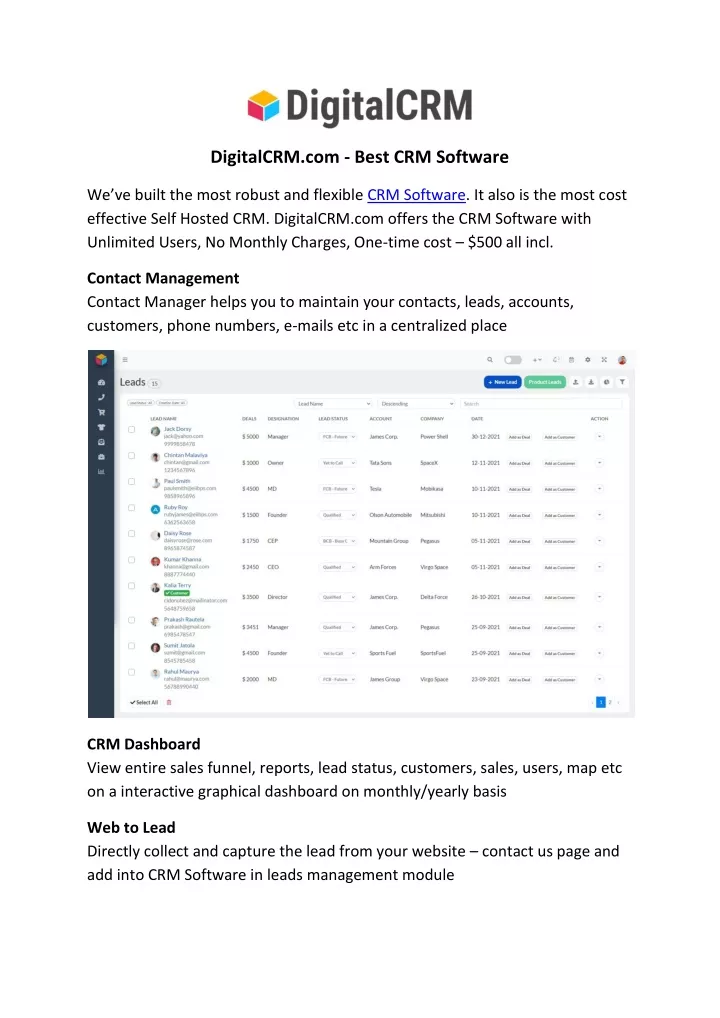Click the fullscreen expand icon in the top bar

pyautogui.click(x=604, y=360)
